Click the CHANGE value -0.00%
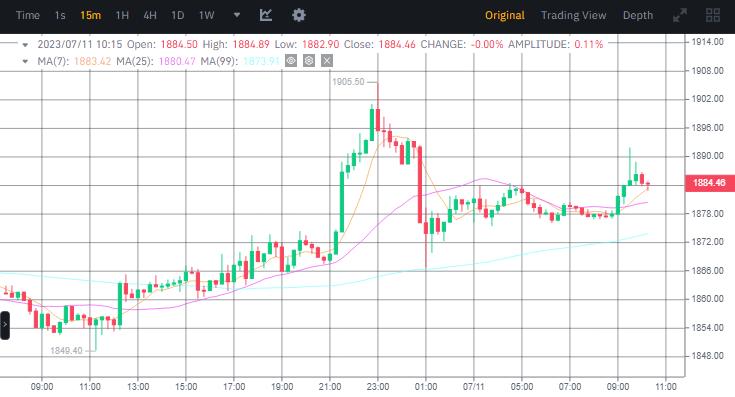This screenshot has height=397, width=735. [487, 45]
